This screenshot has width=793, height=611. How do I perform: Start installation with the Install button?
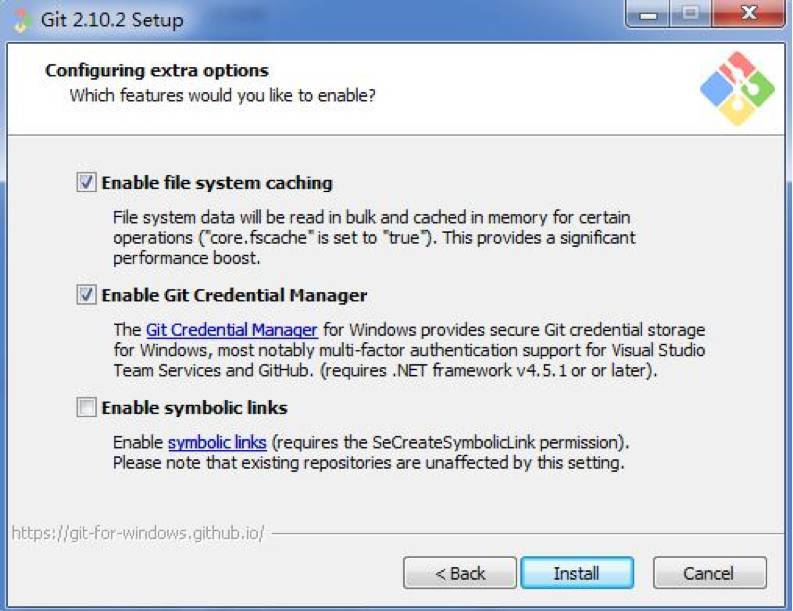tap(577, 573)
